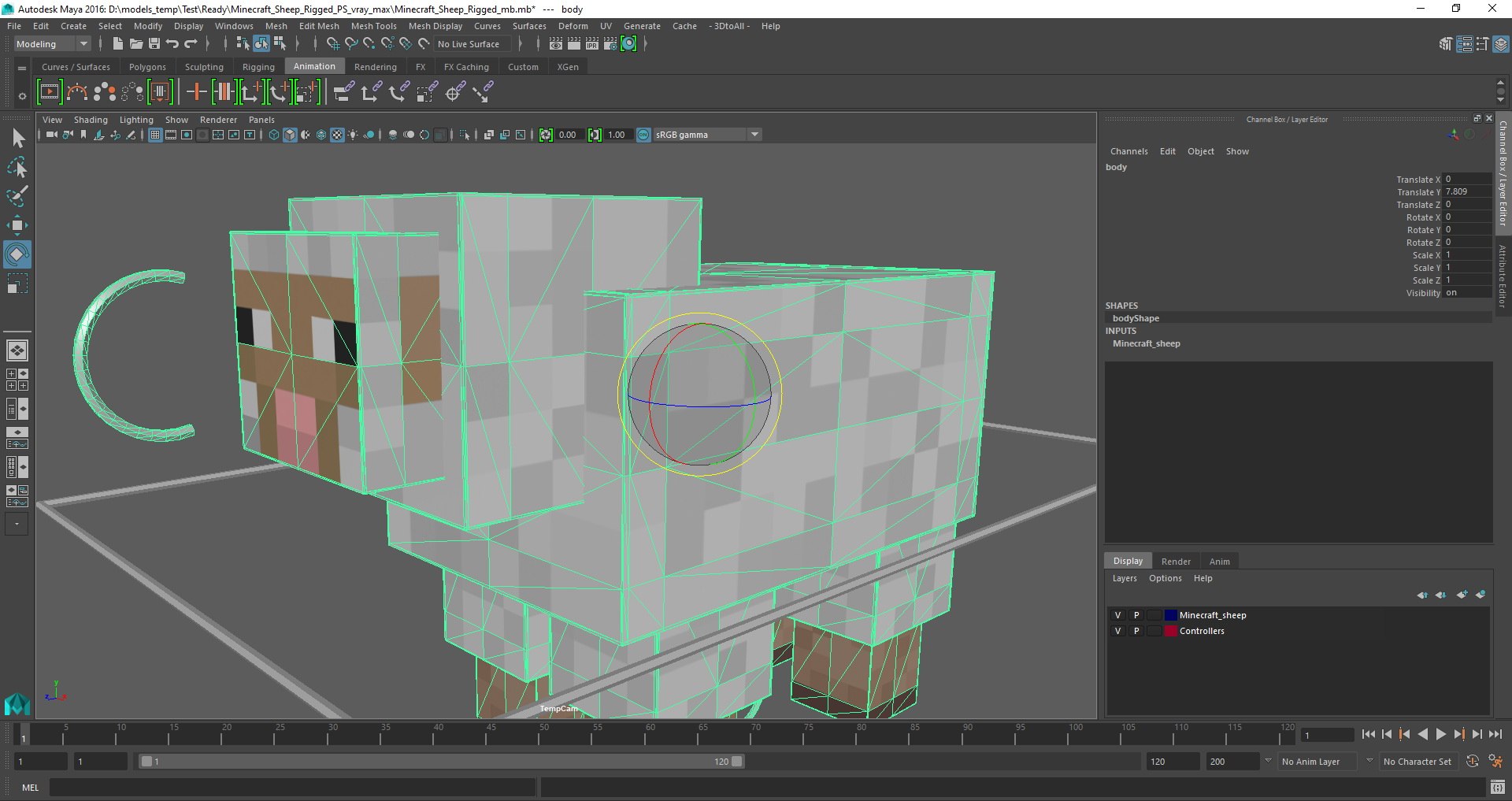Open the Panels menu in viewport

[261, 120]
